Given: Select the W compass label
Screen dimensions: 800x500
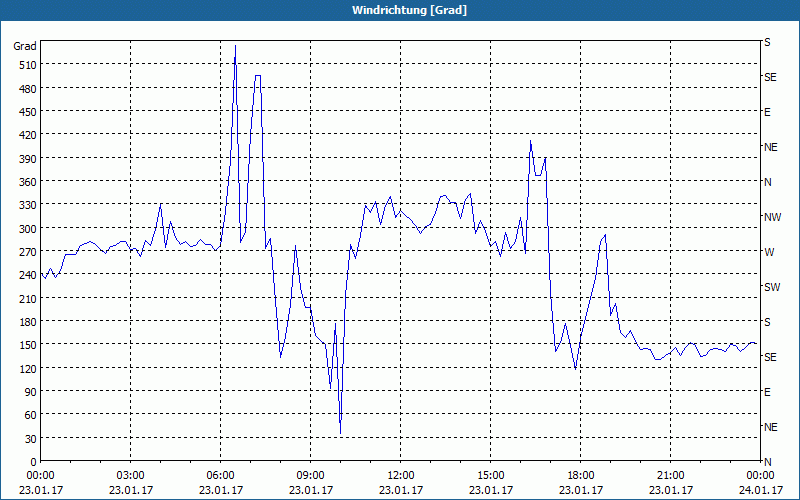Looking at the screenshot, I should pos(768,252).
